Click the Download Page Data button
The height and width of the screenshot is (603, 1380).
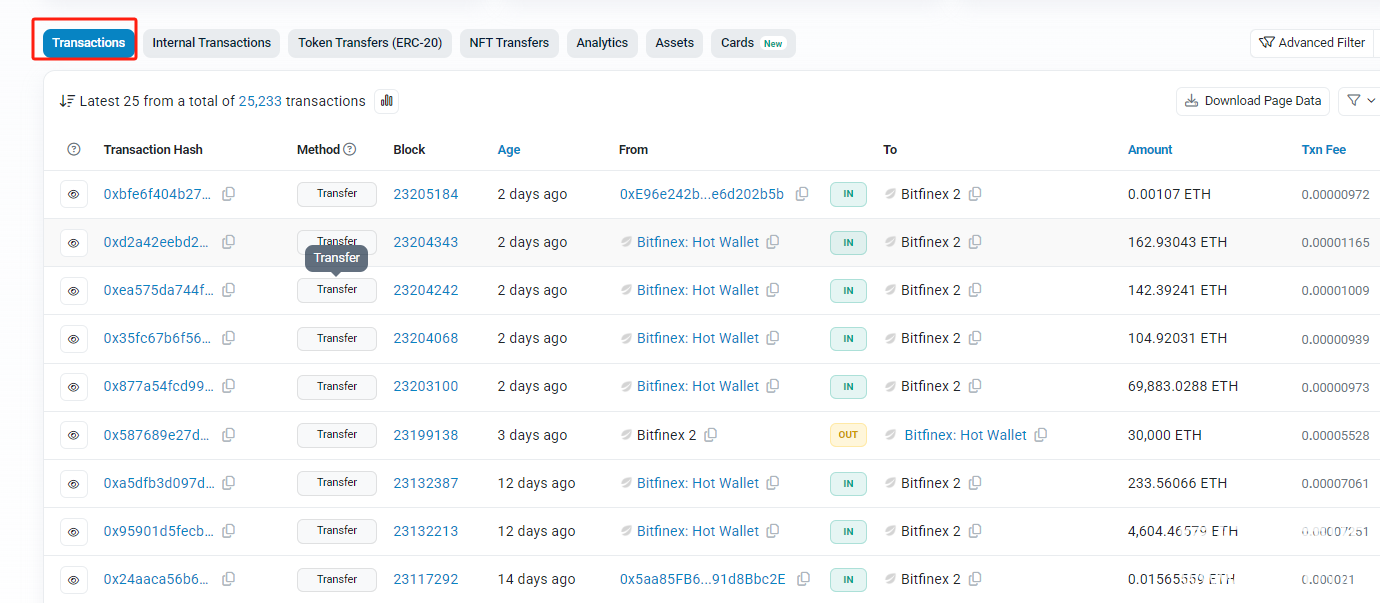point(1253,100)
